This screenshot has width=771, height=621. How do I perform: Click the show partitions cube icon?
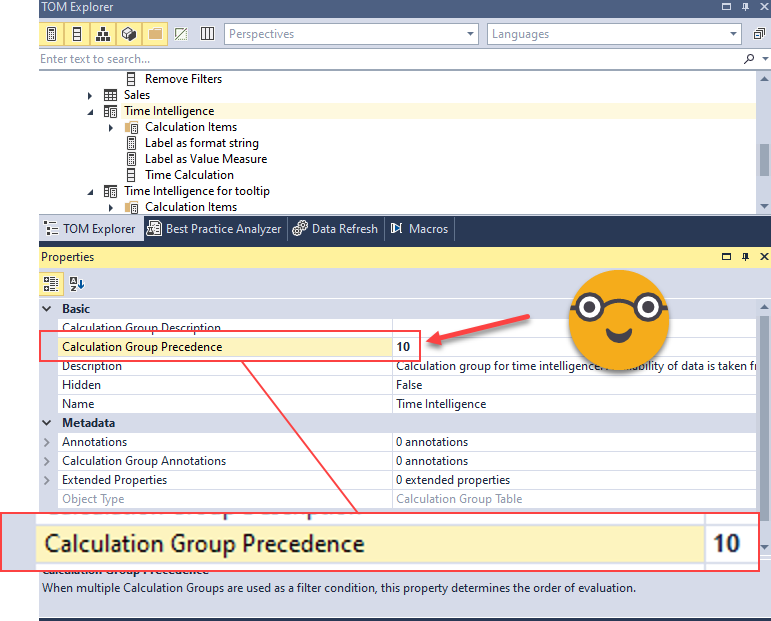[x=129, y=34]
